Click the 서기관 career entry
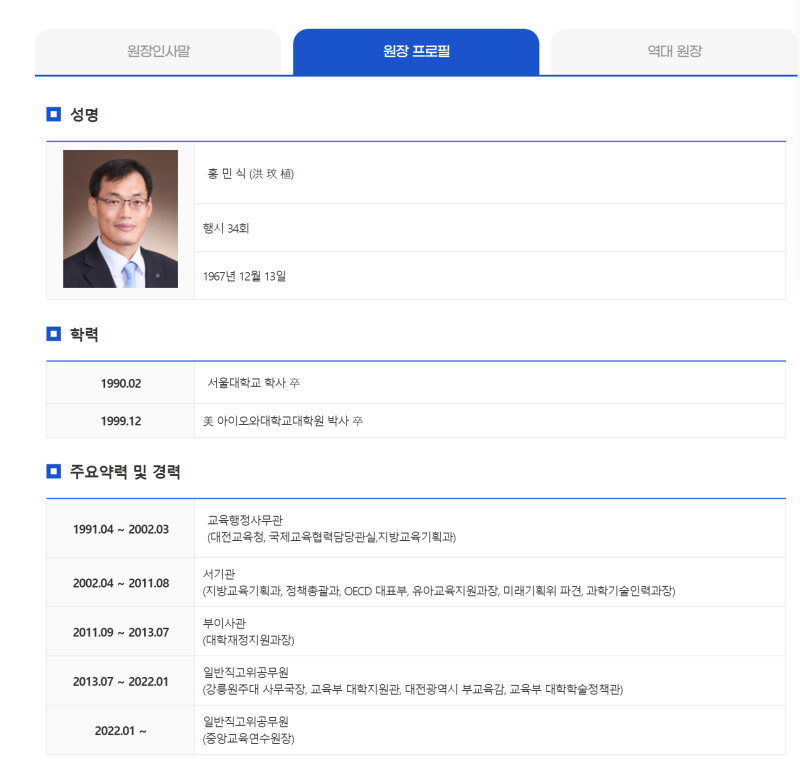The width and height of the screenshot is (800, 775). point(217,574)
